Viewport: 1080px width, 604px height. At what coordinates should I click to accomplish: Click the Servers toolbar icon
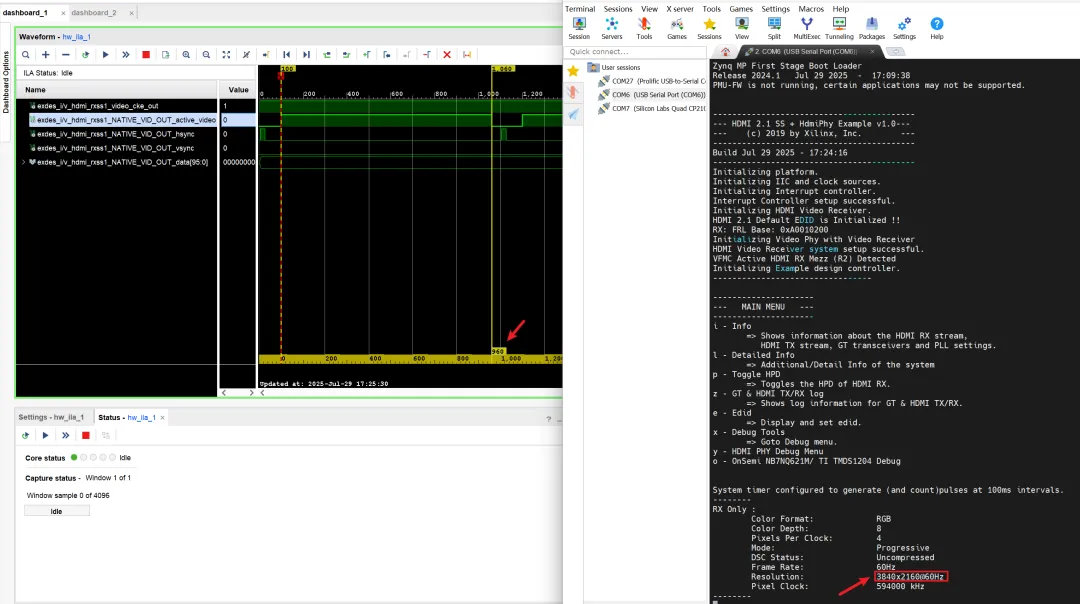point(612,28)
